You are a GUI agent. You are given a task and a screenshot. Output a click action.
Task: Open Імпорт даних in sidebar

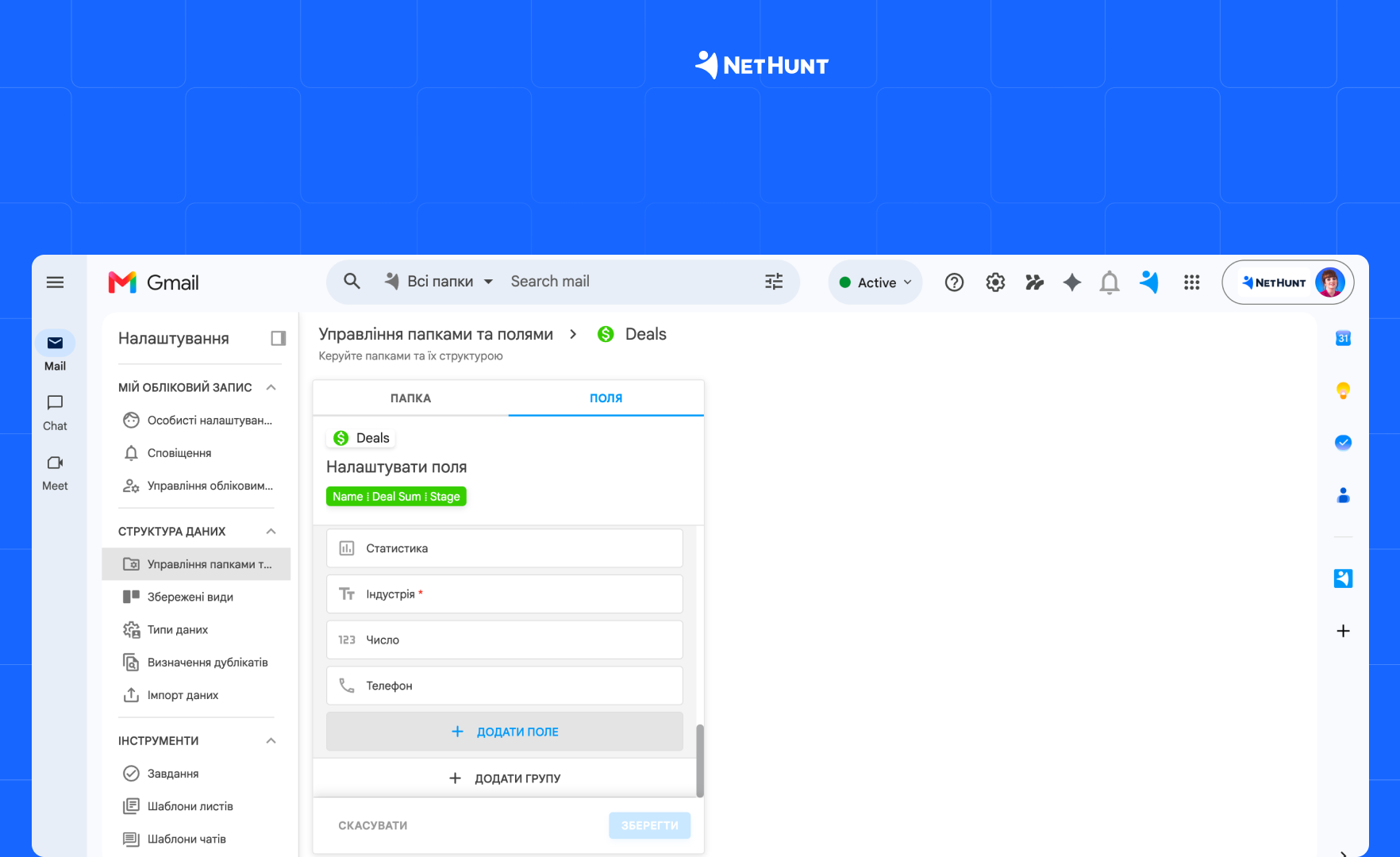[x=197, y=695]
